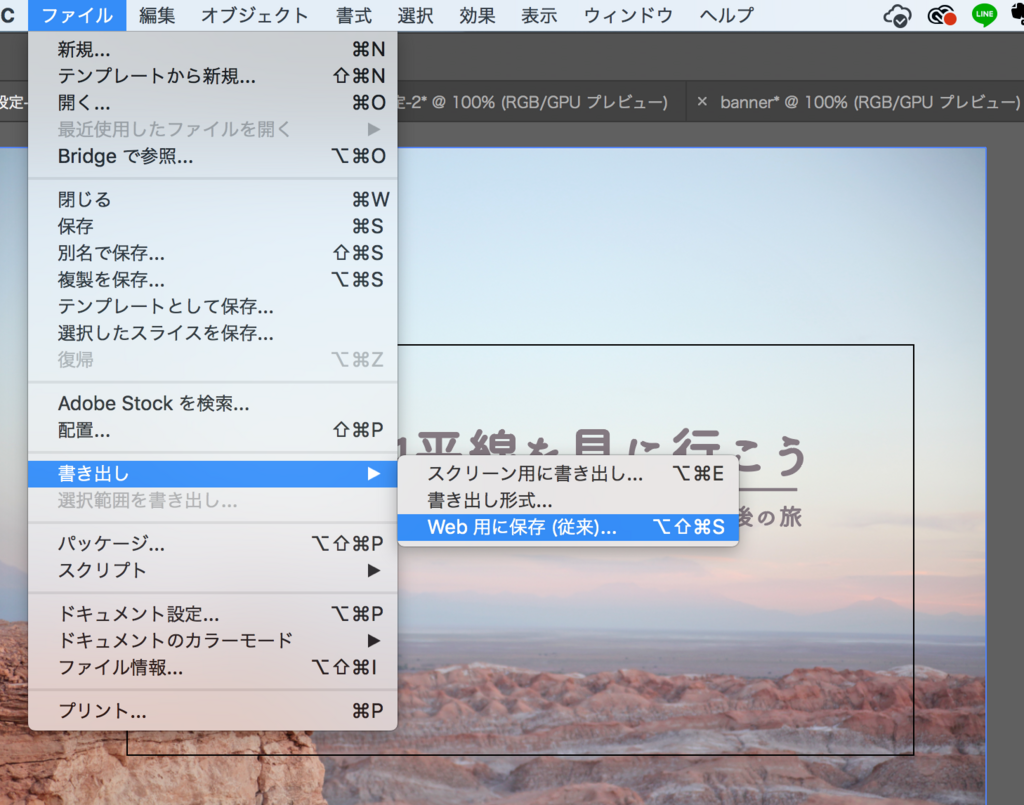The image size is (1024, 805).
Task: Open the 効果 menu
Action: 477,15
